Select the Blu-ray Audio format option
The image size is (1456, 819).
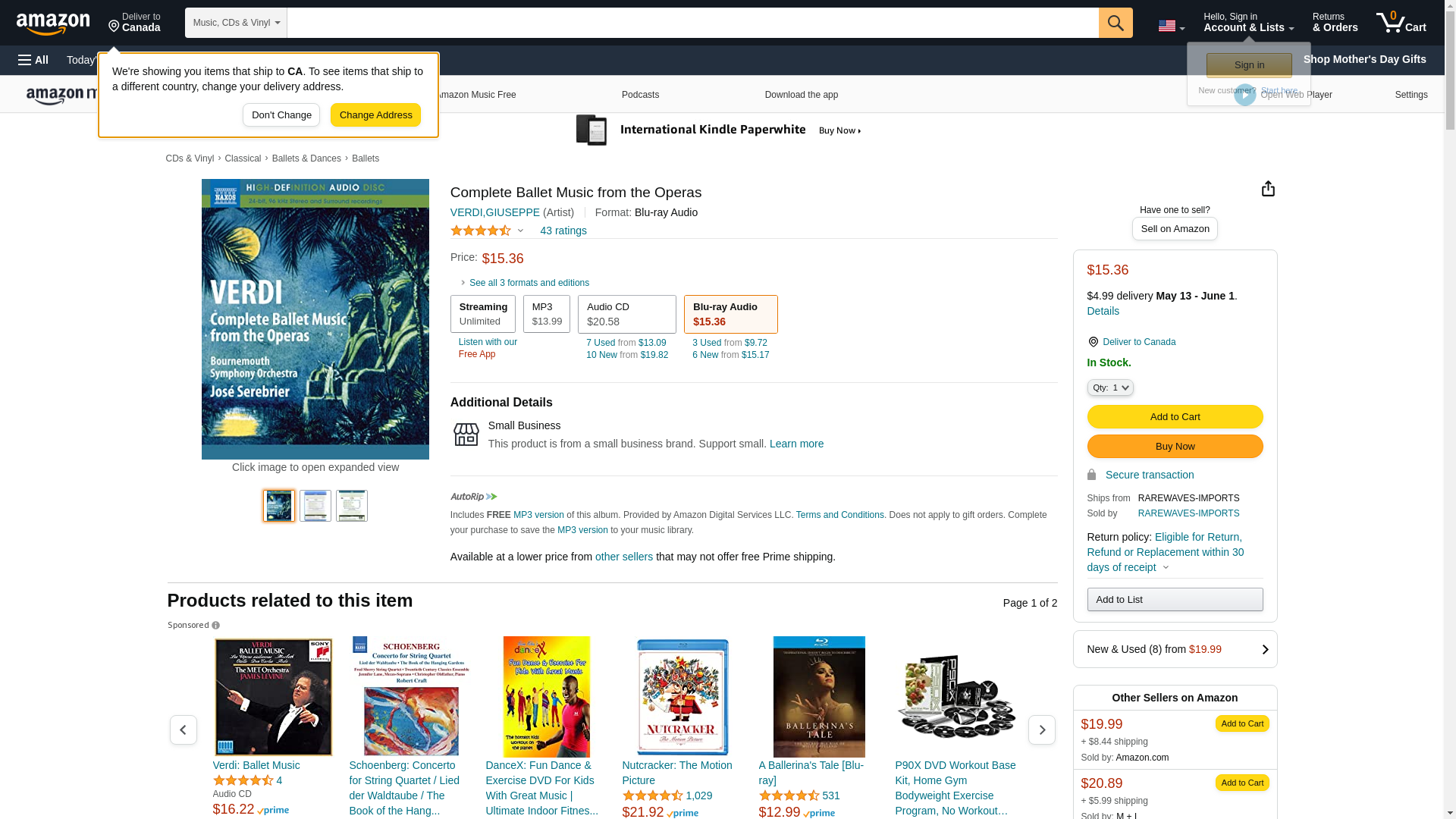[730, 314]
